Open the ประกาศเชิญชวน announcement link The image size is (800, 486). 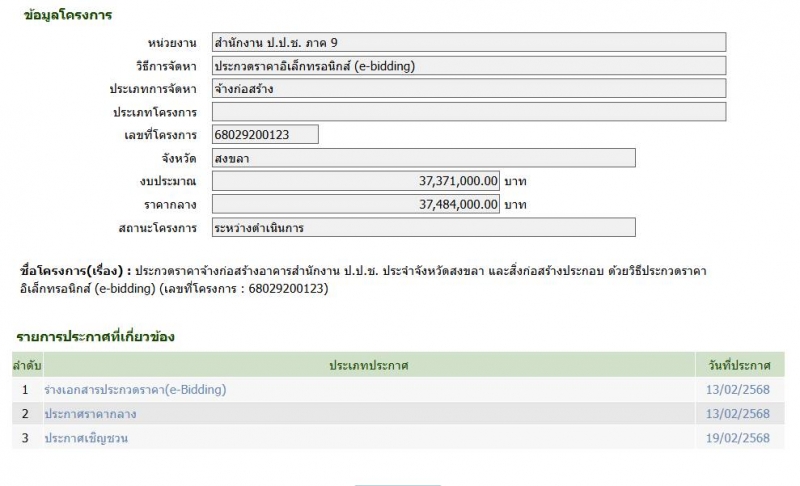[x=86, y=438]
